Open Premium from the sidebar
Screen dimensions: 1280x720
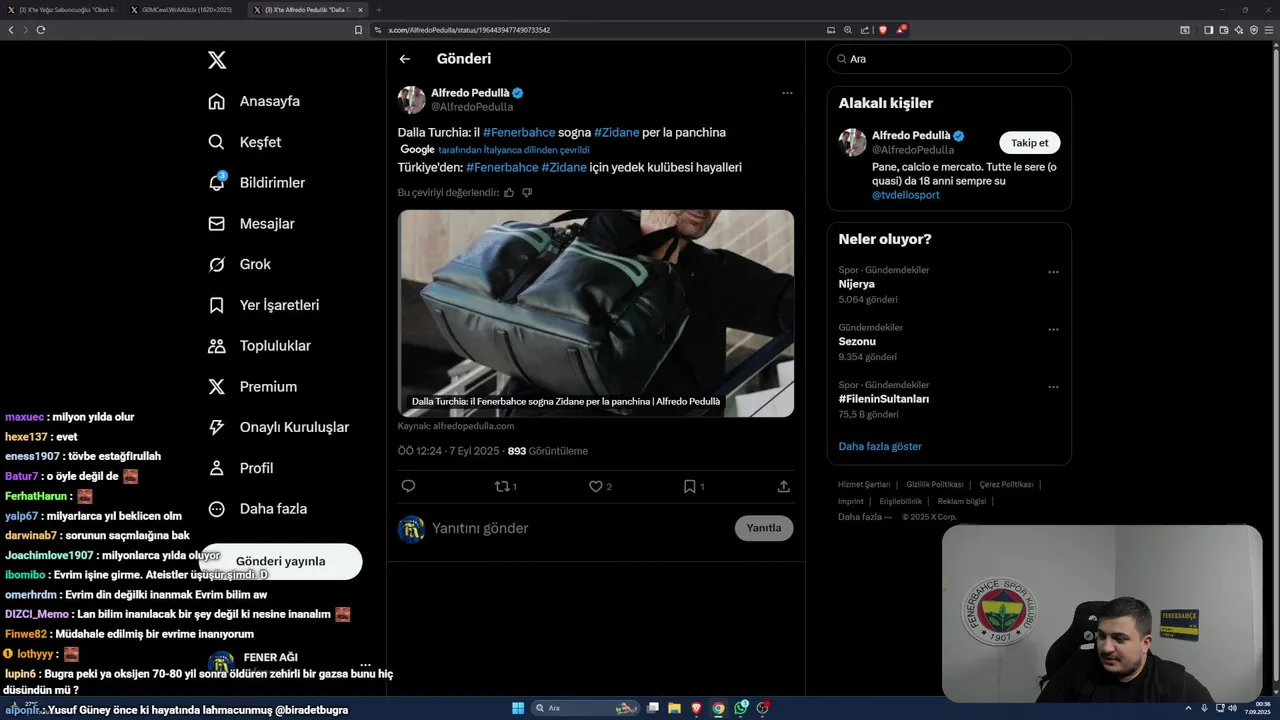pyautogui.click(x=252, y=386)
